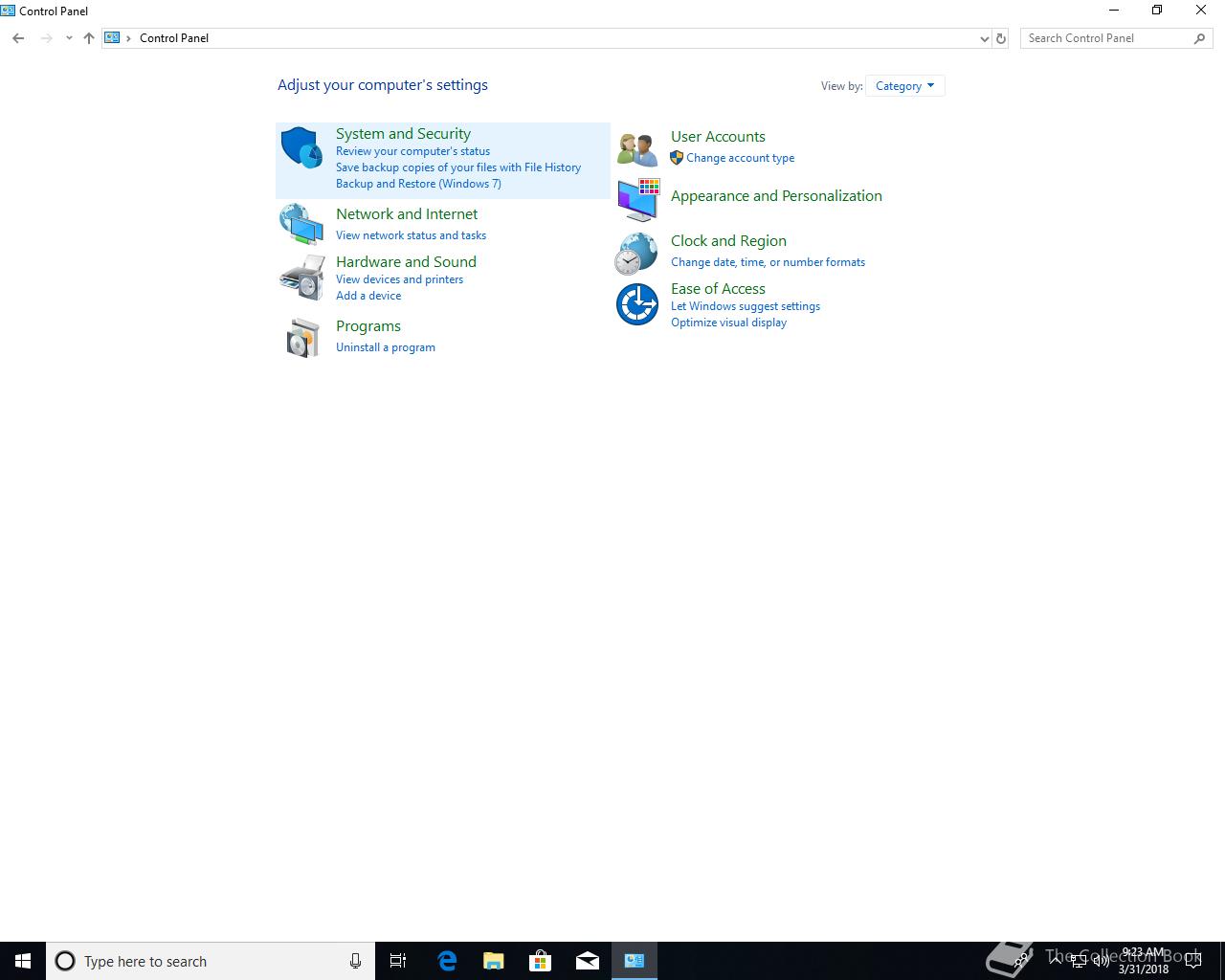
Task: Click View network status and tasks
Action: pos(411,235)
